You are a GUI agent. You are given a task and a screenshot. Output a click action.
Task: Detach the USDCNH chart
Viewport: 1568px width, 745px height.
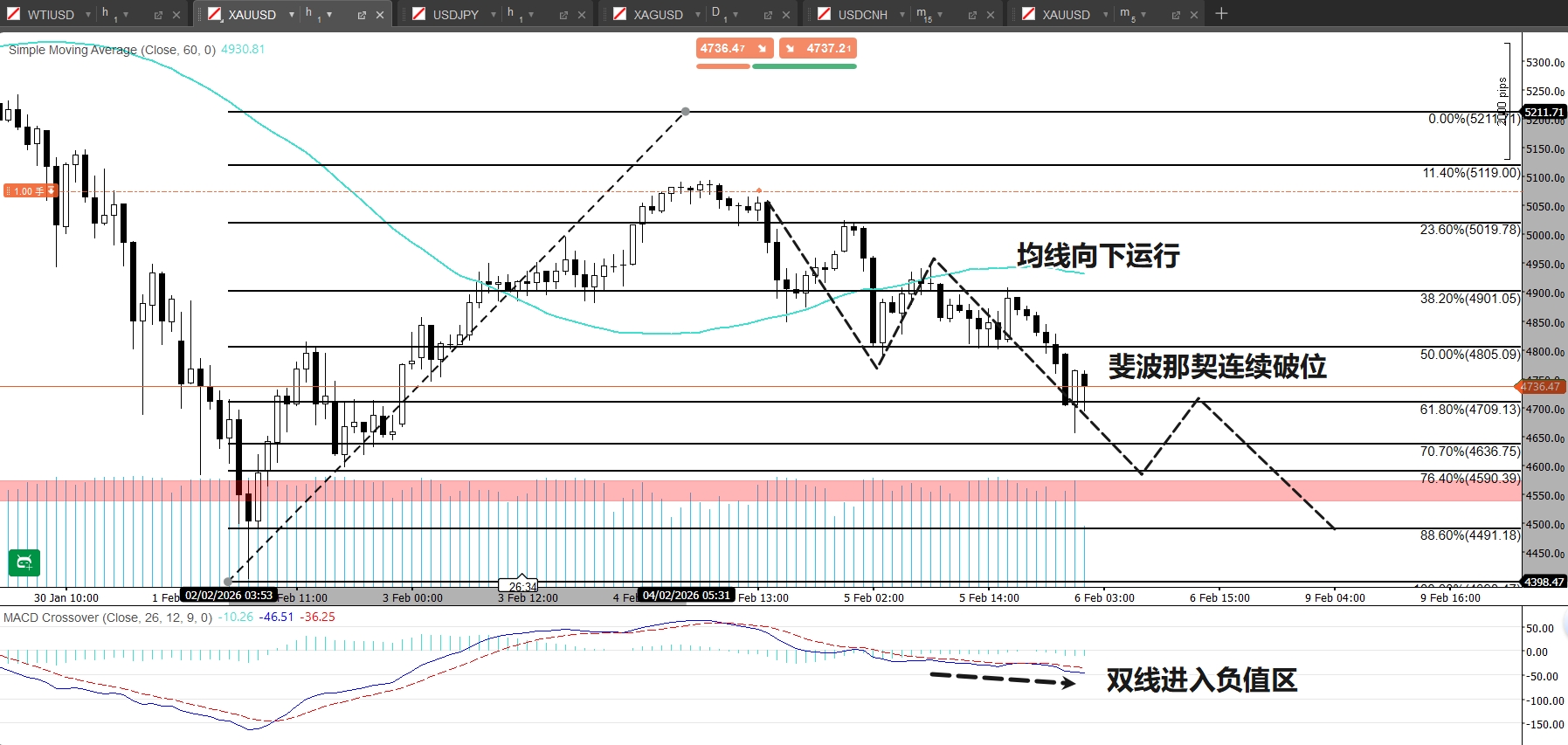(x=972, y=15)
